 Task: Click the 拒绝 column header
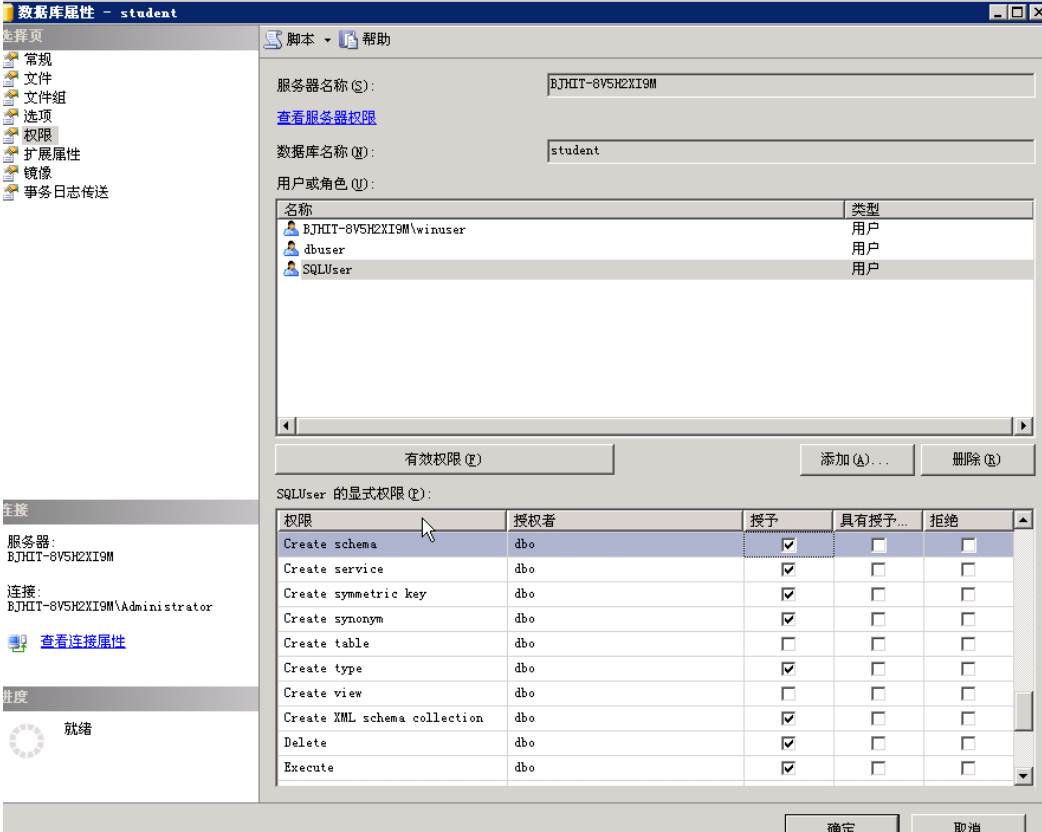click(x=968, y=520)
